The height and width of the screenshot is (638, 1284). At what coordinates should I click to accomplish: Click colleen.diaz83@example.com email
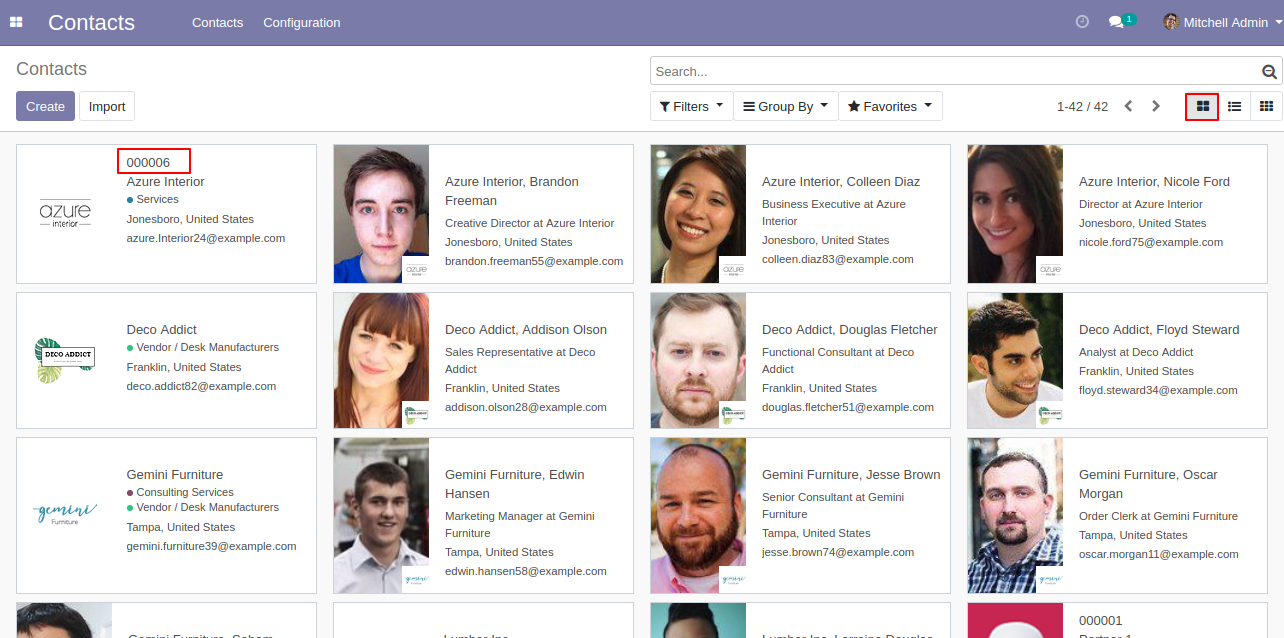(x=838, y=259)
